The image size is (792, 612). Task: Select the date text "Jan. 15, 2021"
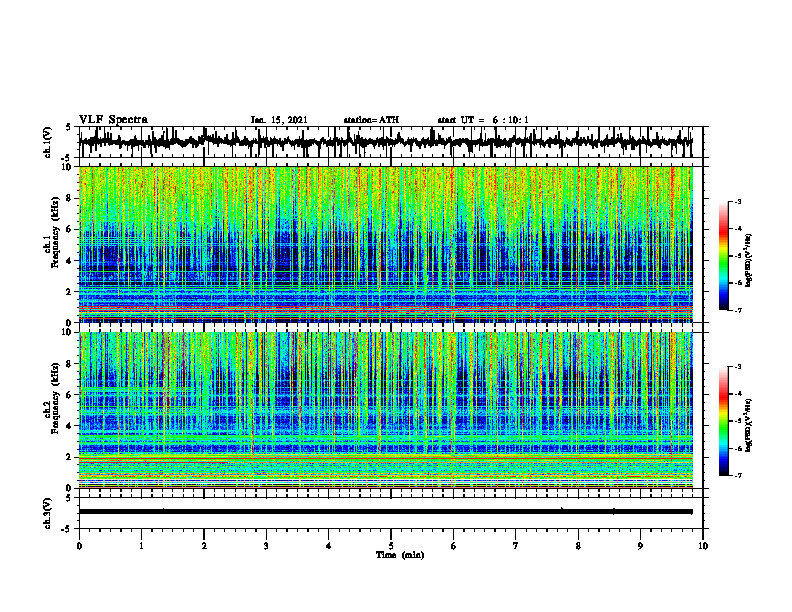coord(279,120)
